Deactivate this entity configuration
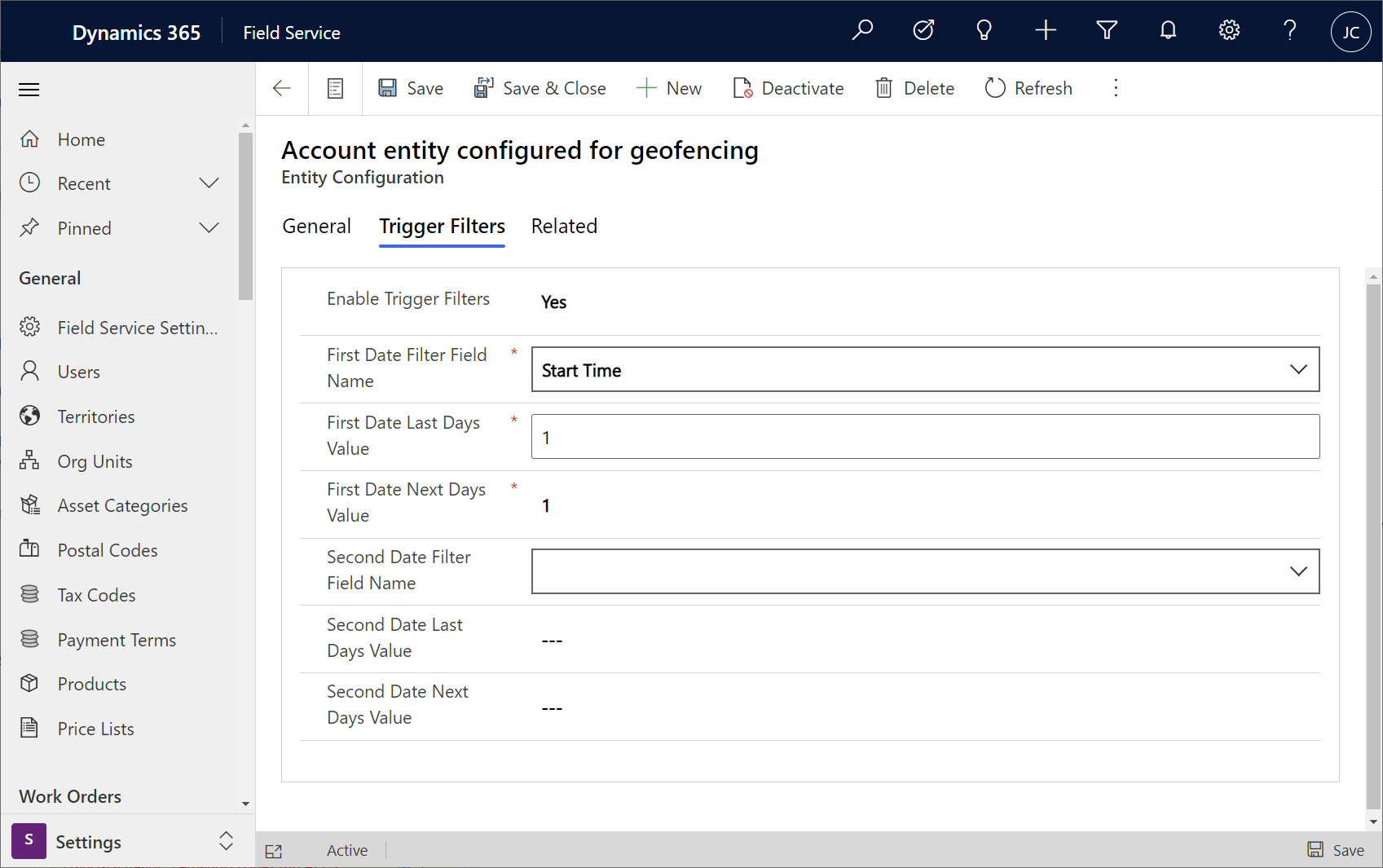This screenshot has height=868, width=1383. coord(788,88)
